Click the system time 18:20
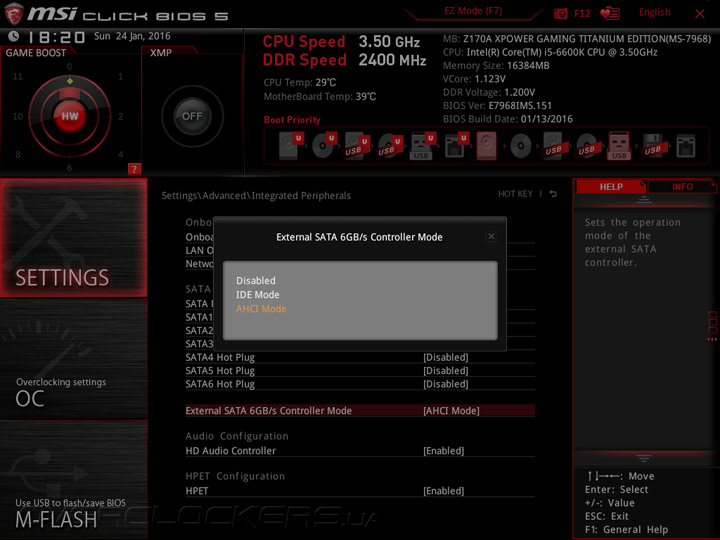The height and width of the screenshot is (540, 720). tap(57, 37)
